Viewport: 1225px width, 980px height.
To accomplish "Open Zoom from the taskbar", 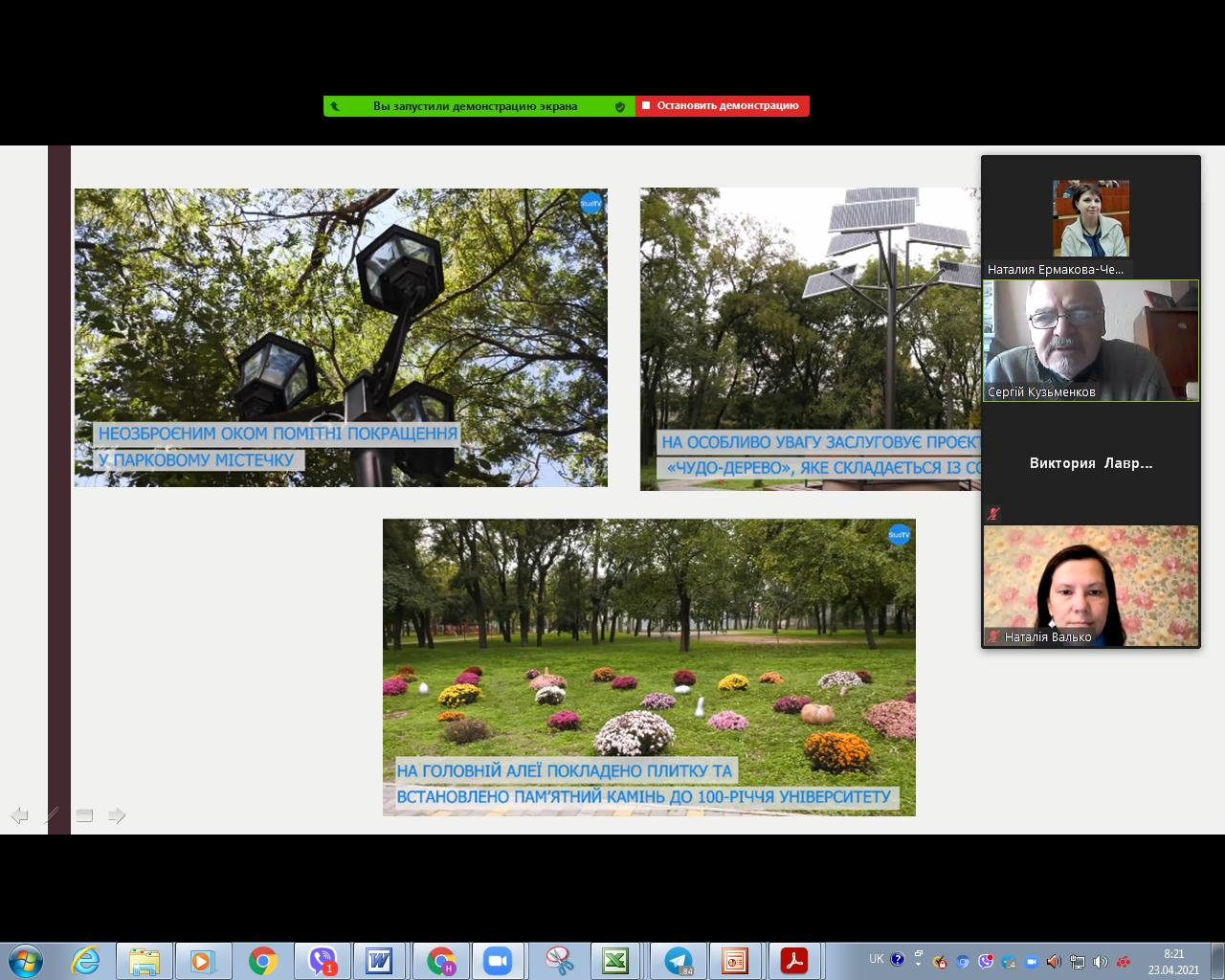I will coord(498,960).
